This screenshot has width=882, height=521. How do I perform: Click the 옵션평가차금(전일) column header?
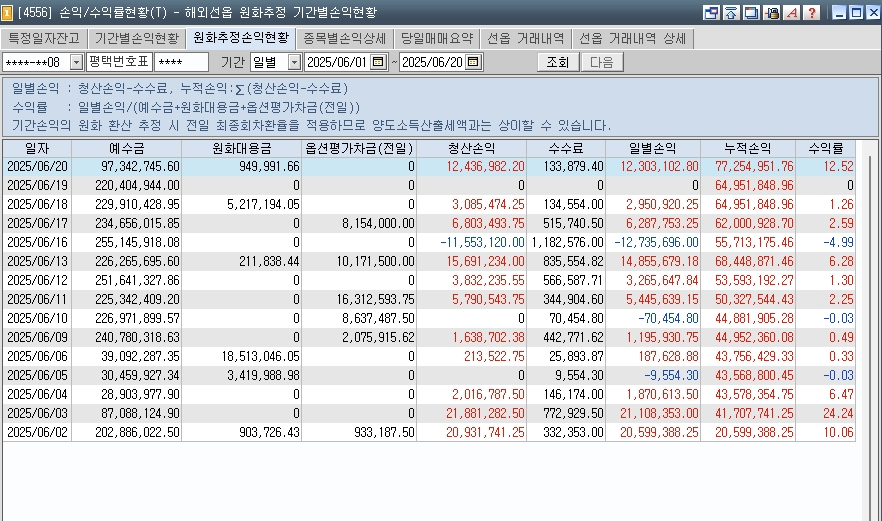tap(359, 149)
